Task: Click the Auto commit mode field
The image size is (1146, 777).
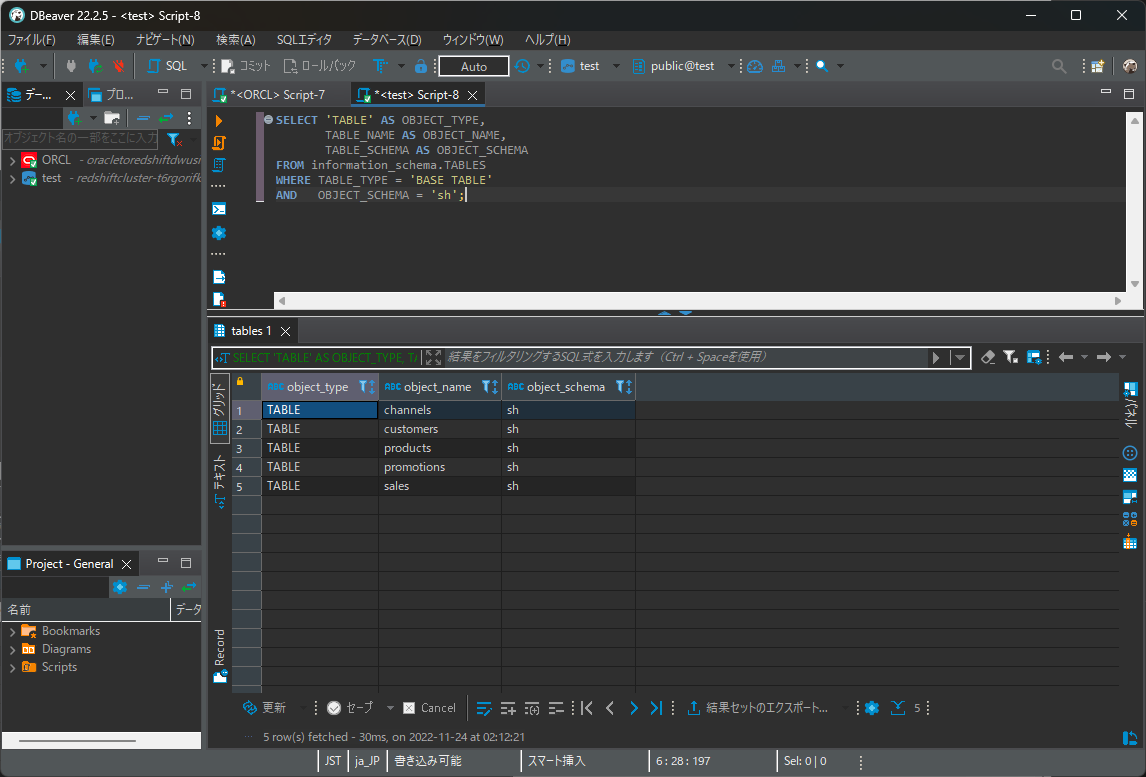Action: pyautogui.click(x=474, y=66)
